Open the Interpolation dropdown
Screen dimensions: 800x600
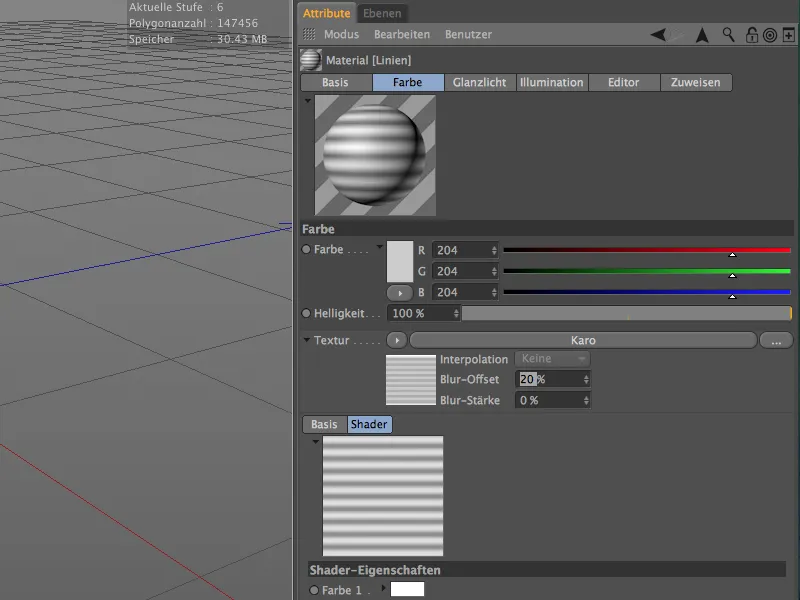(x=553, y=359)
